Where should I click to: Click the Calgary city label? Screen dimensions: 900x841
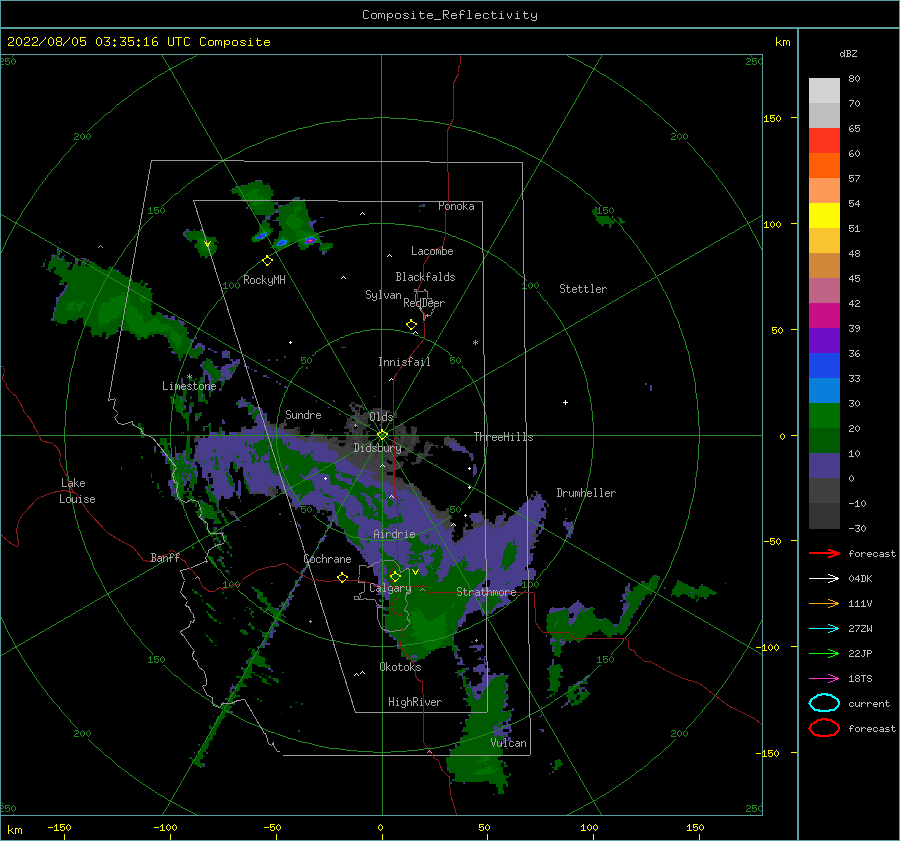click(x=390, y=588)
